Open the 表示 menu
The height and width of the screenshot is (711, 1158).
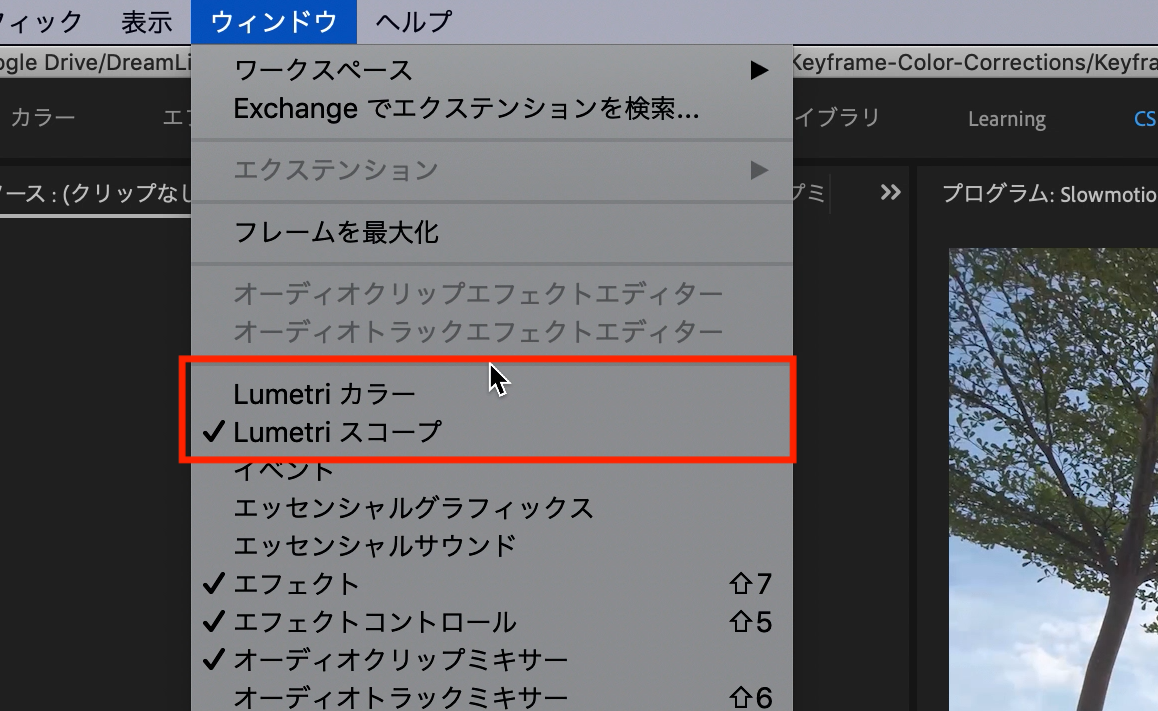point(146,21)
